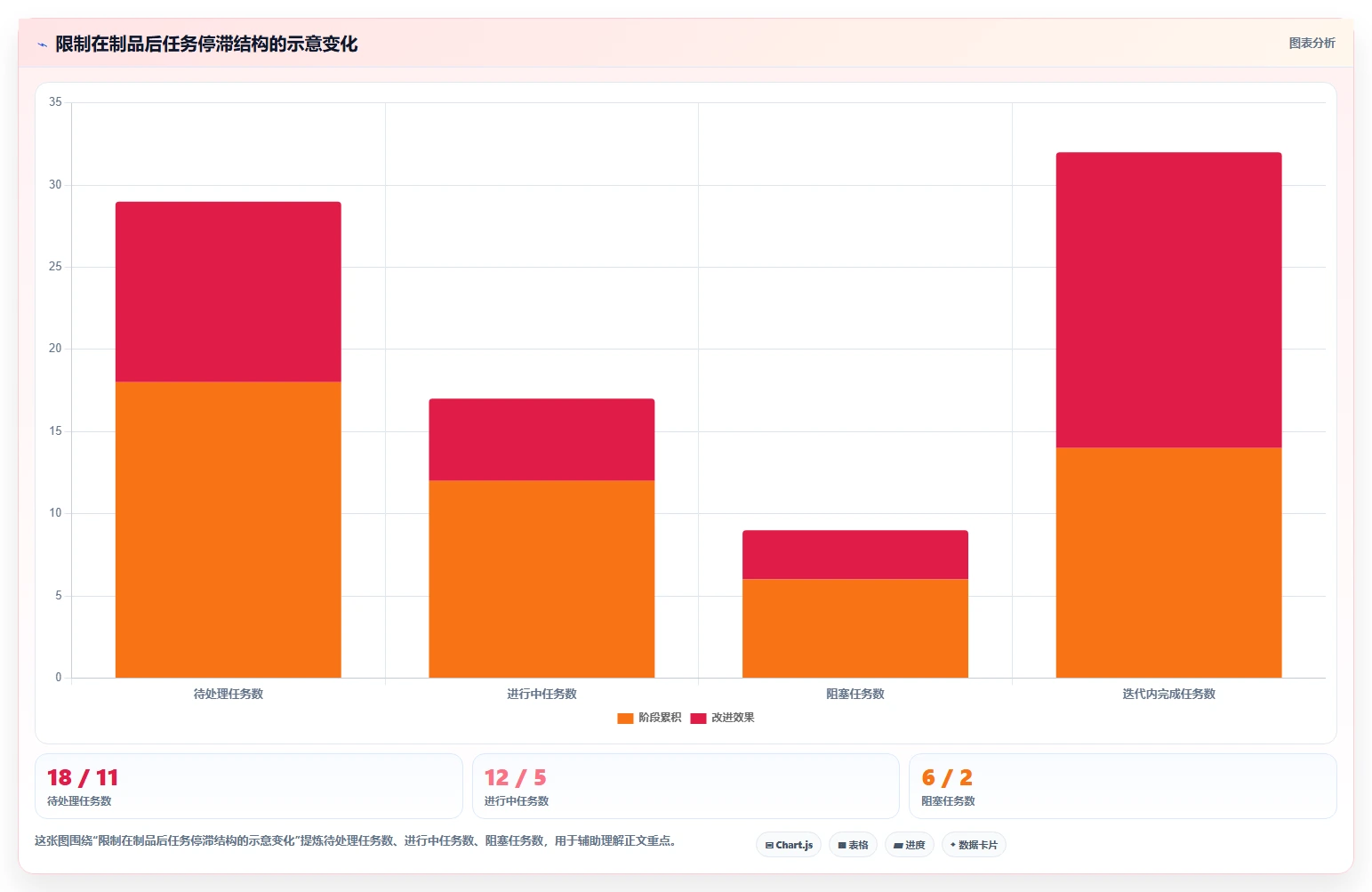Click the Chart.js tag

click(x=789, y=845)
